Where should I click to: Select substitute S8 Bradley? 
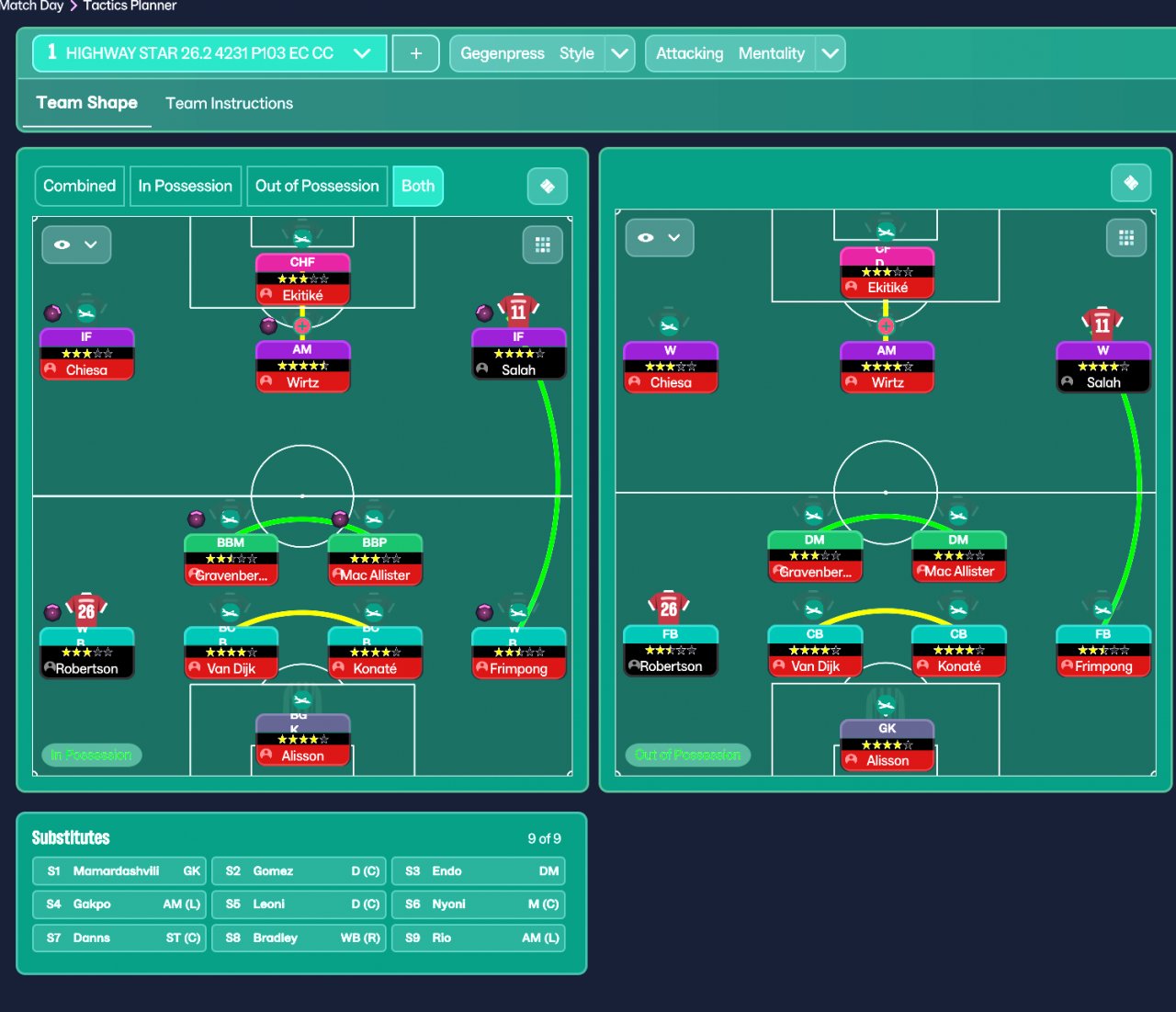299,938
